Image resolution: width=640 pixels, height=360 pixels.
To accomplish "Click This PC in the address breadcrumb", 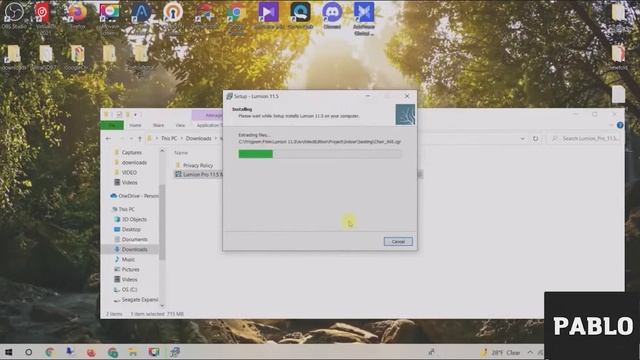I will click(x=169, y=139).
